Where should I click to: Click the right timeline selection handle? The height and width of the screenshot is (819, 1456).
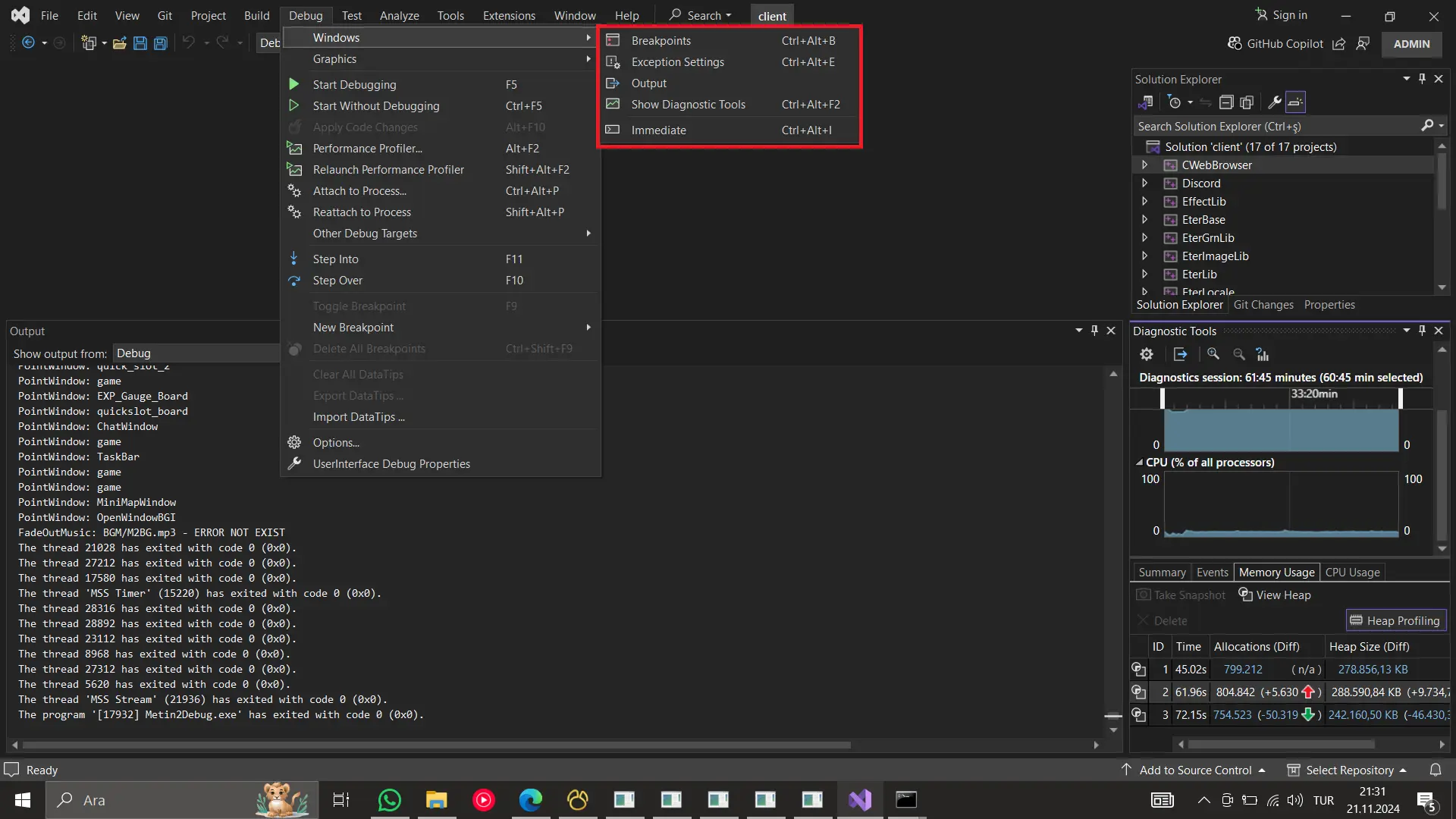1401,398
